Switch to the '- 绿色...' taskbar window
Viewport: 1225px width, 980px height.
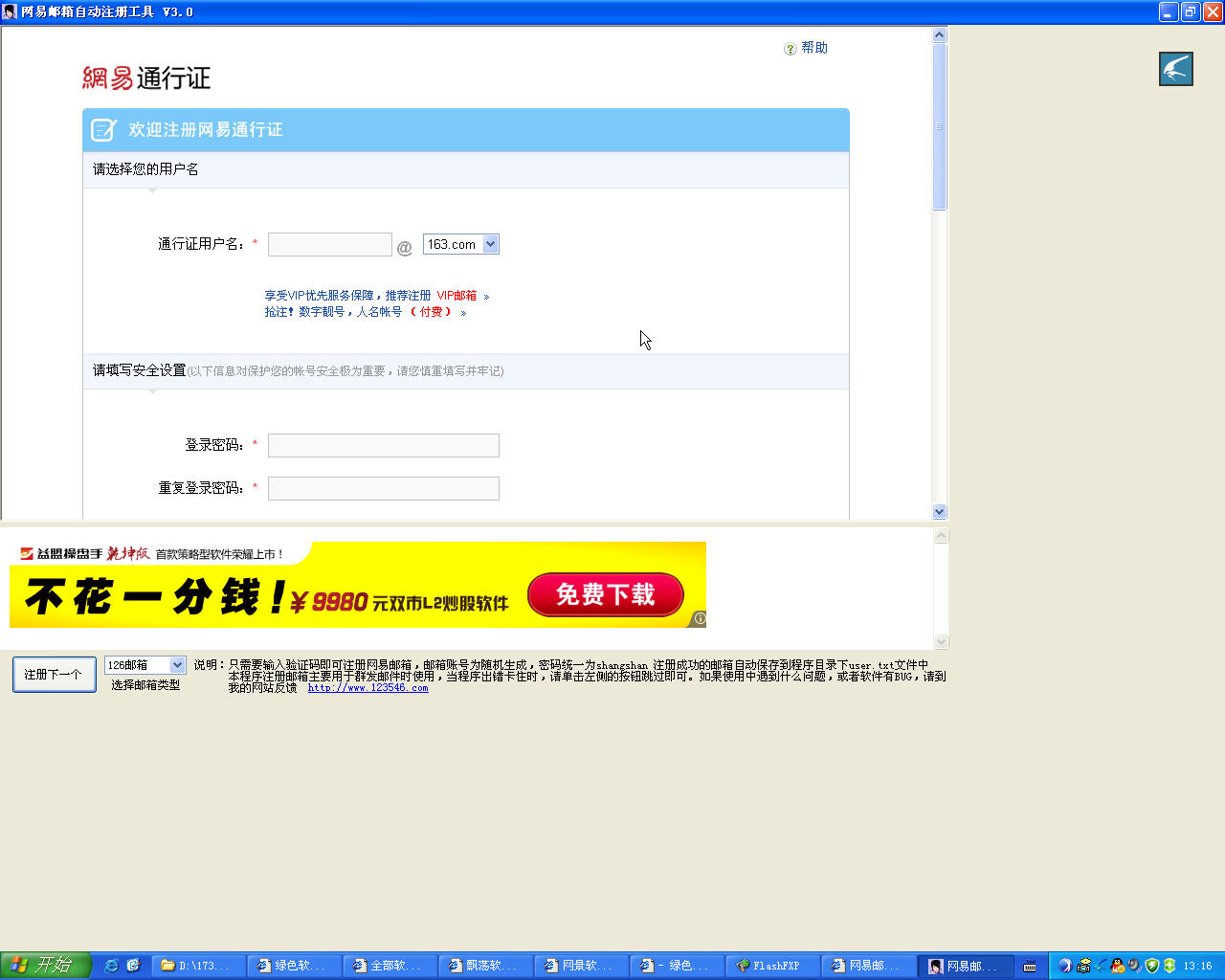[678, 966]
